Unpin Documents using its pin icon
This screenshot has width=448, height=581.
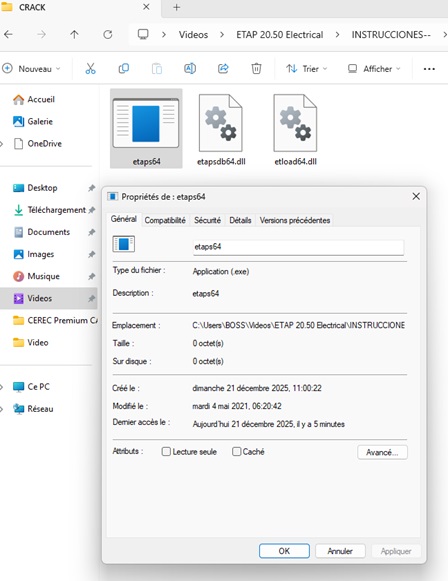(x=92, y=232)
